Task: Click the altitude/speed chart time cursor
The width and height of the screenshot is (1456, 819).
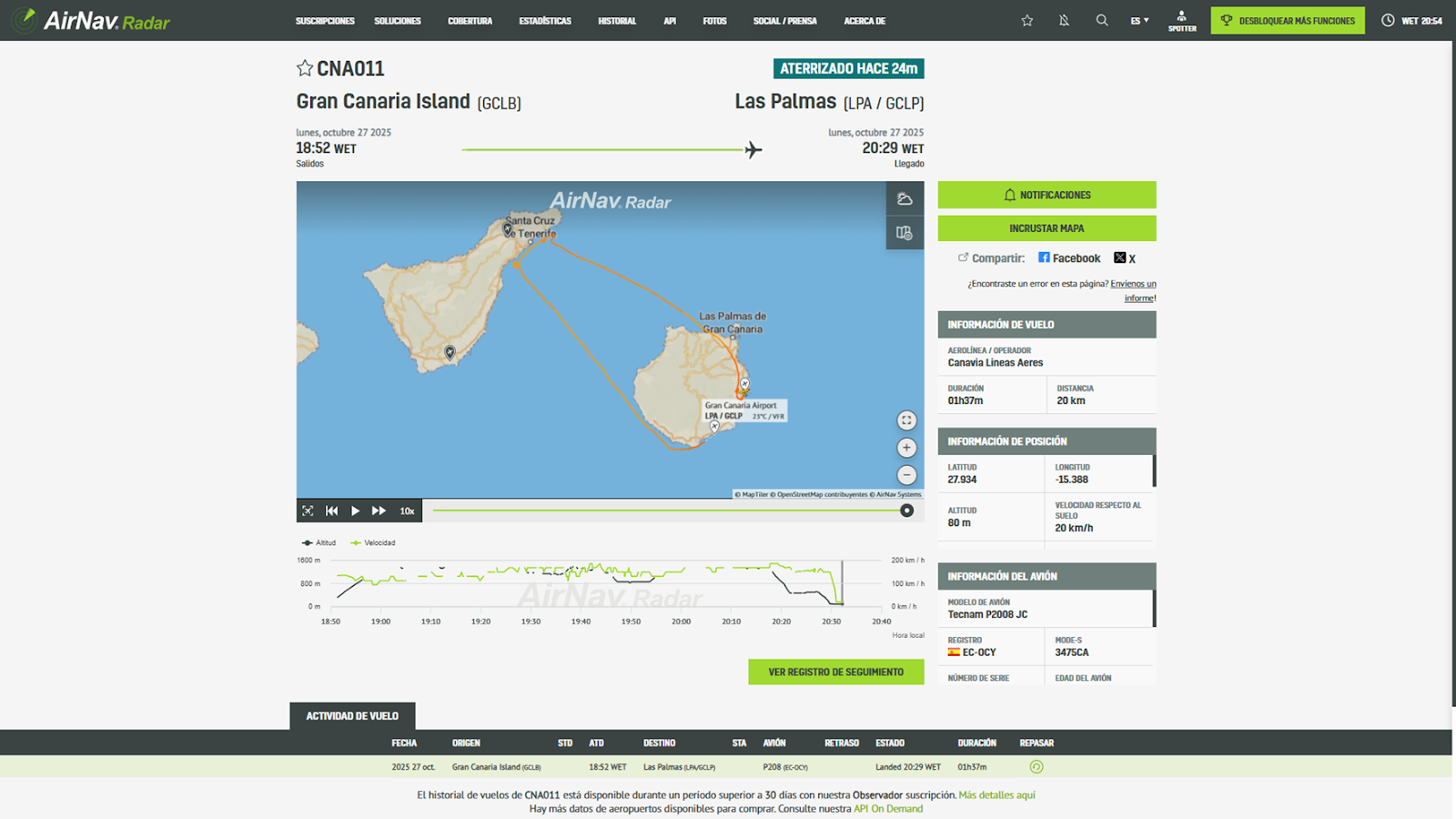Action: click(x=842, y=583)
